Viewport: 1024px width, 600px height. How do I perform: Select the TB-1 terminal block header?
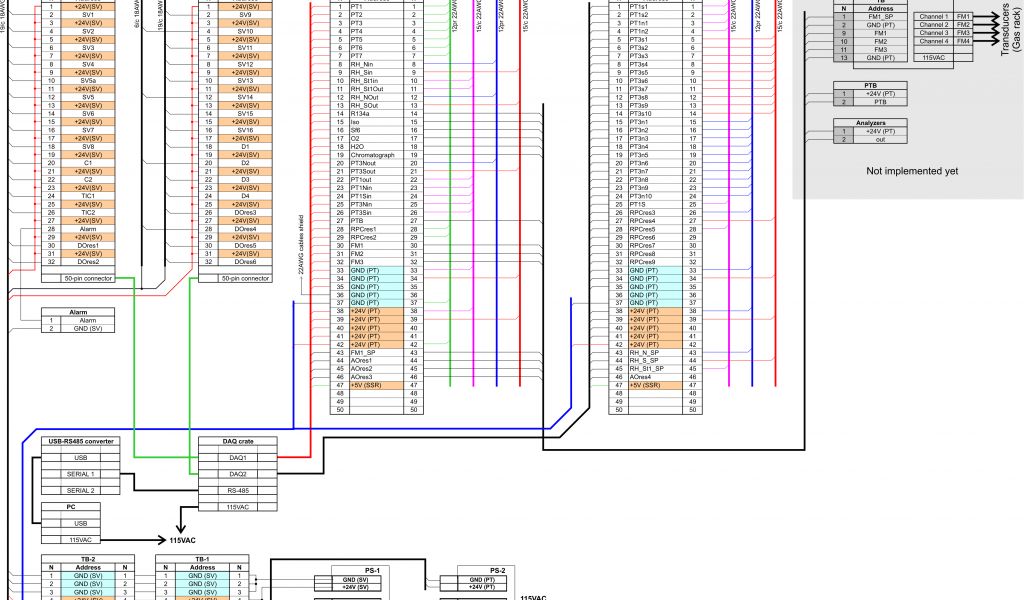pos(203,559)
